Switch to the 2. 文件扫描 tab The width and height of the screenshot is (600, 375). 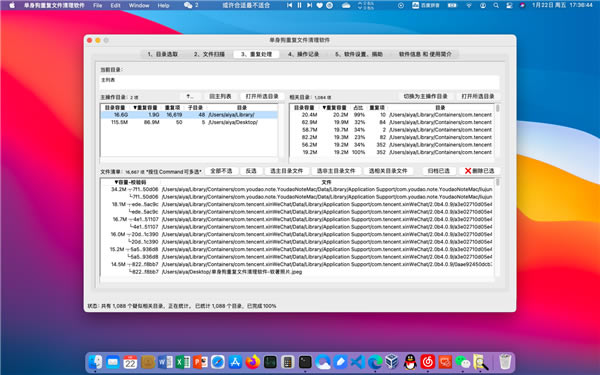point(209,54)
